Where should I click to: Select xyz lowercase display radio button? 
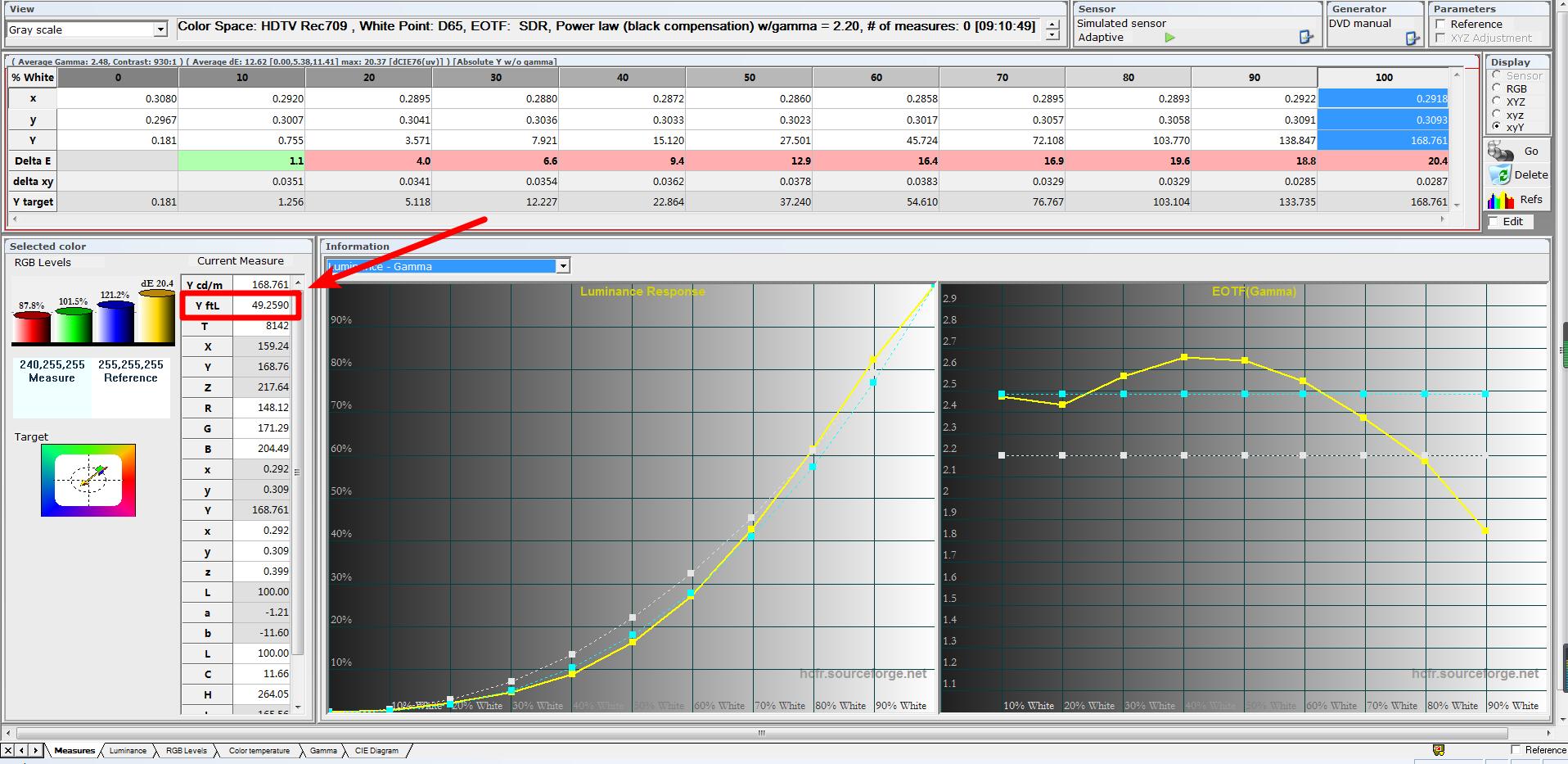(x=1497, y=115)
